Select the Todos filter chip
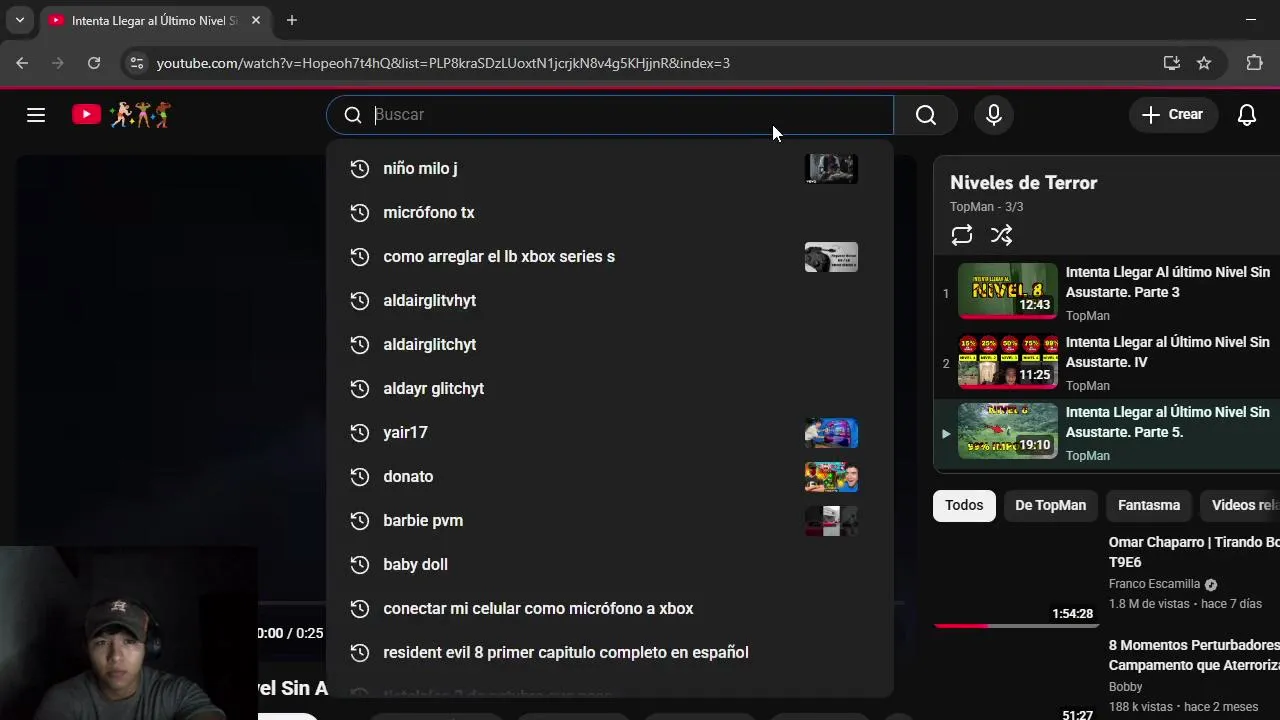 pyautogui.click(x=964, y=506)
